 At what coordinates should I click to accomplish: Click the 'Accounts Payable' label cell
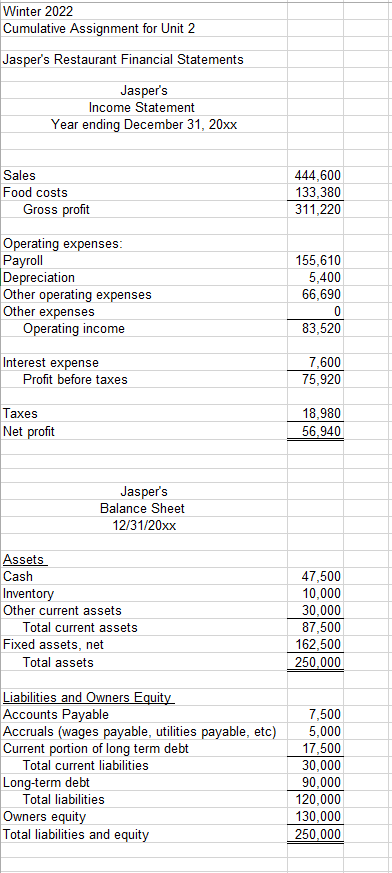click(144, 714)
